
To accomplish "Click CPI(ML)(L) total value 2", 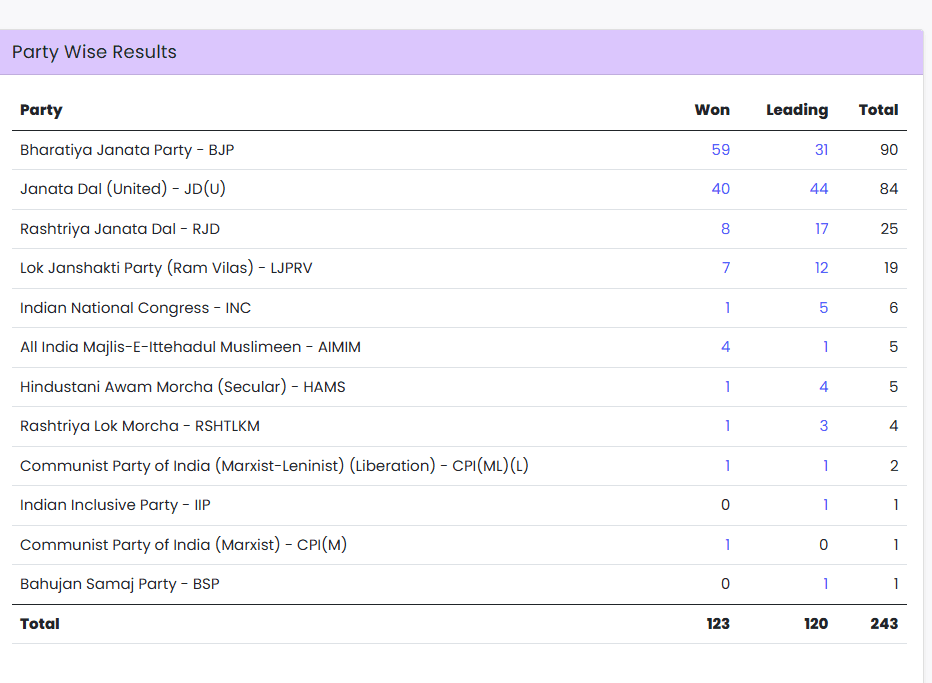I will tap(894, 466).
